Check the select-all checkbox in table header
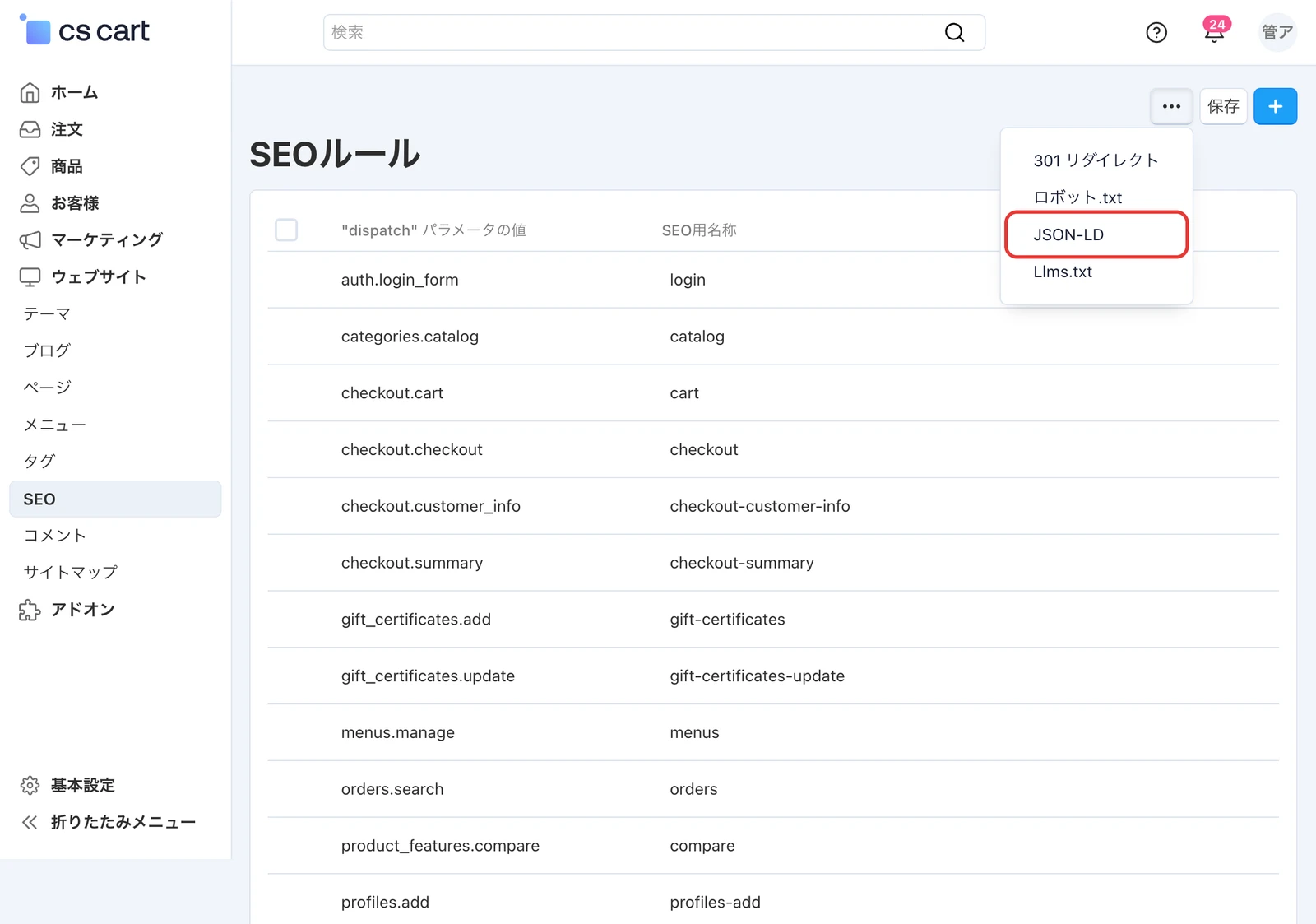 point(286,230)
